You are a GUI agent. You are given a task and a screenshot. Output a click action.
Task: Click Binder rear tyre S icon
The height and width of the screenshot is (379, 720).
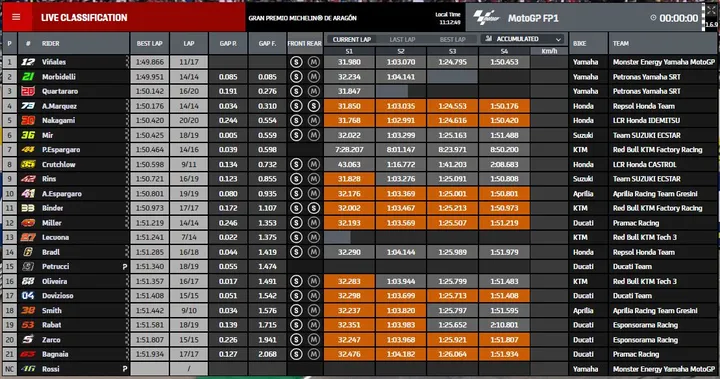pos(314,208)
